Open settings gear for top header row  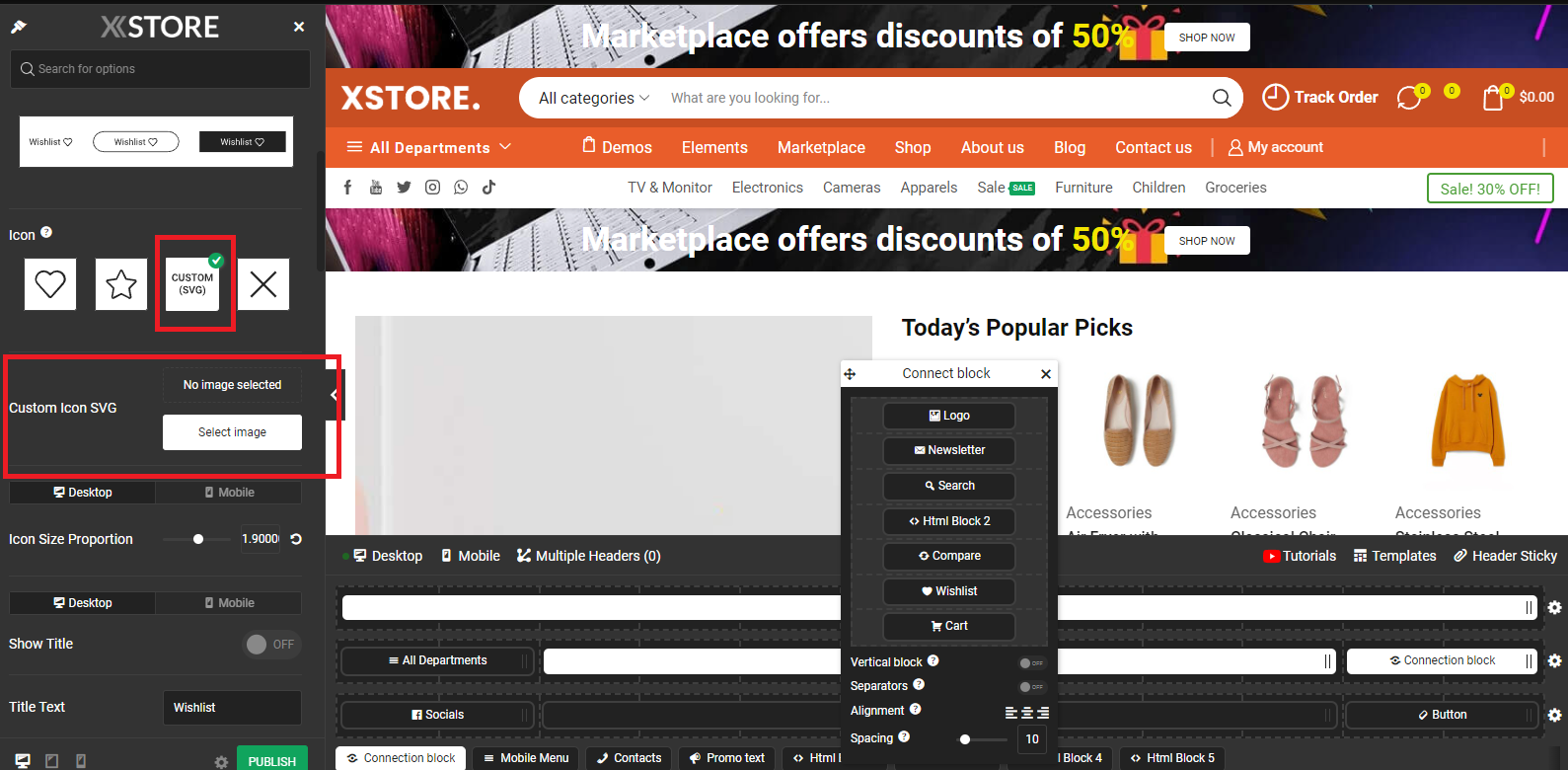tap(1554, 608)
